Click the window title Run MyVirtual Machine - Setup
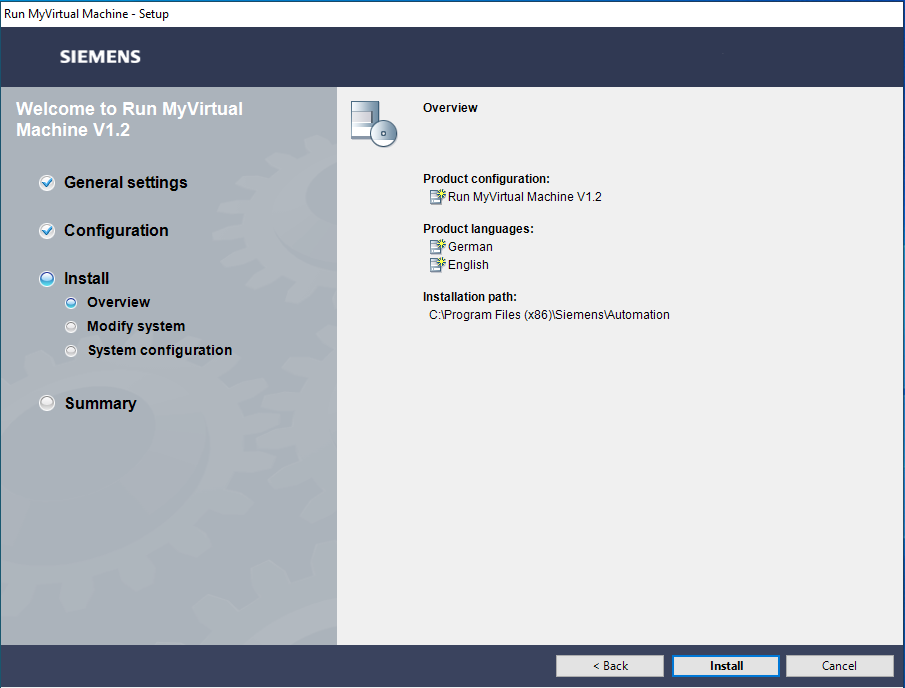 pos(86,14)
